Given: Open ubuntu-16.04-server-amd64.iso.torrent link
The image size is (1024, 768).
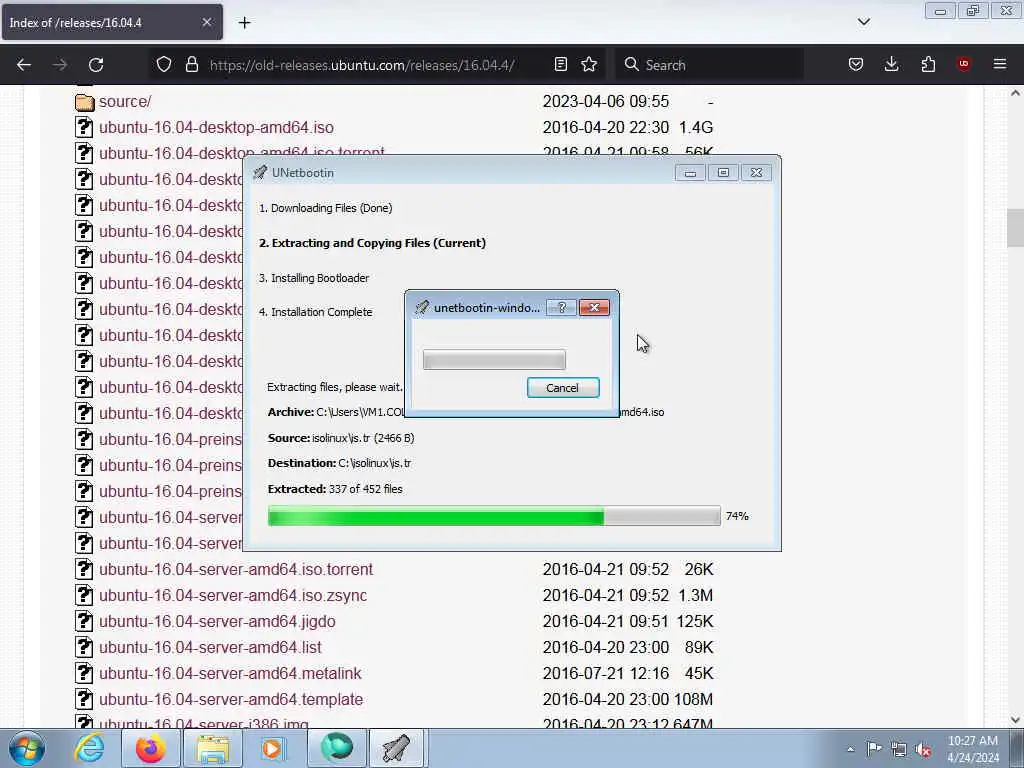Looking at the screenshot, I should click(x=236, y=569).
